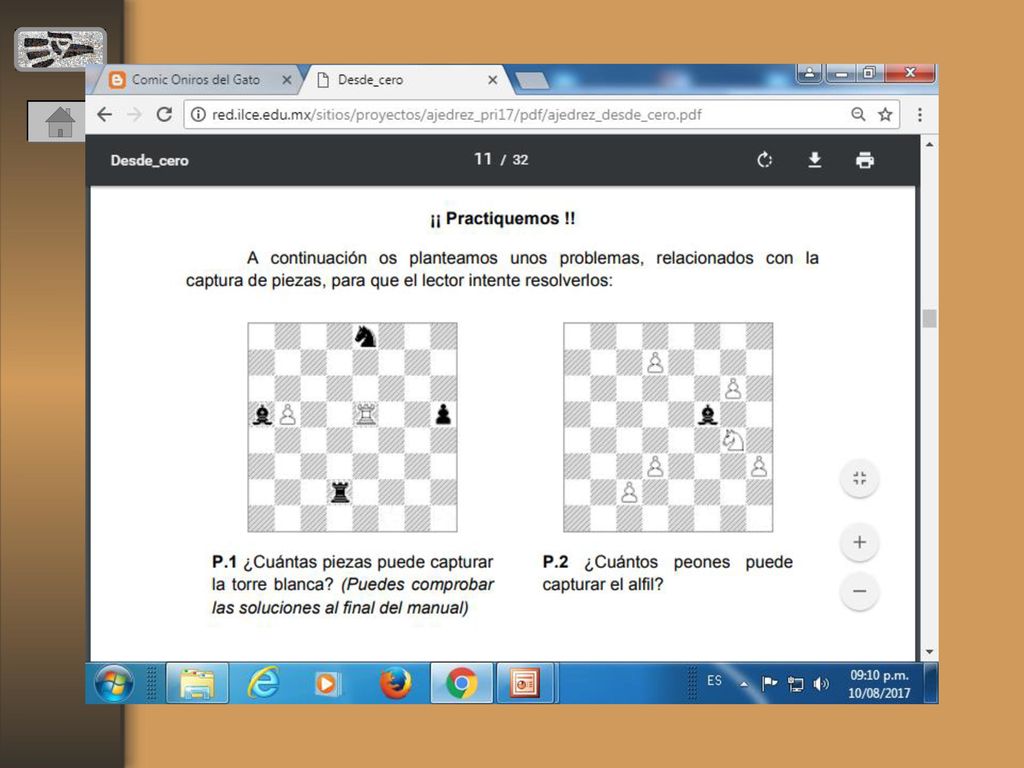Click the ¡¡ Practiquemos !! heading
The height and width of the screenshot is (768, 1024).
coord(502,219)
